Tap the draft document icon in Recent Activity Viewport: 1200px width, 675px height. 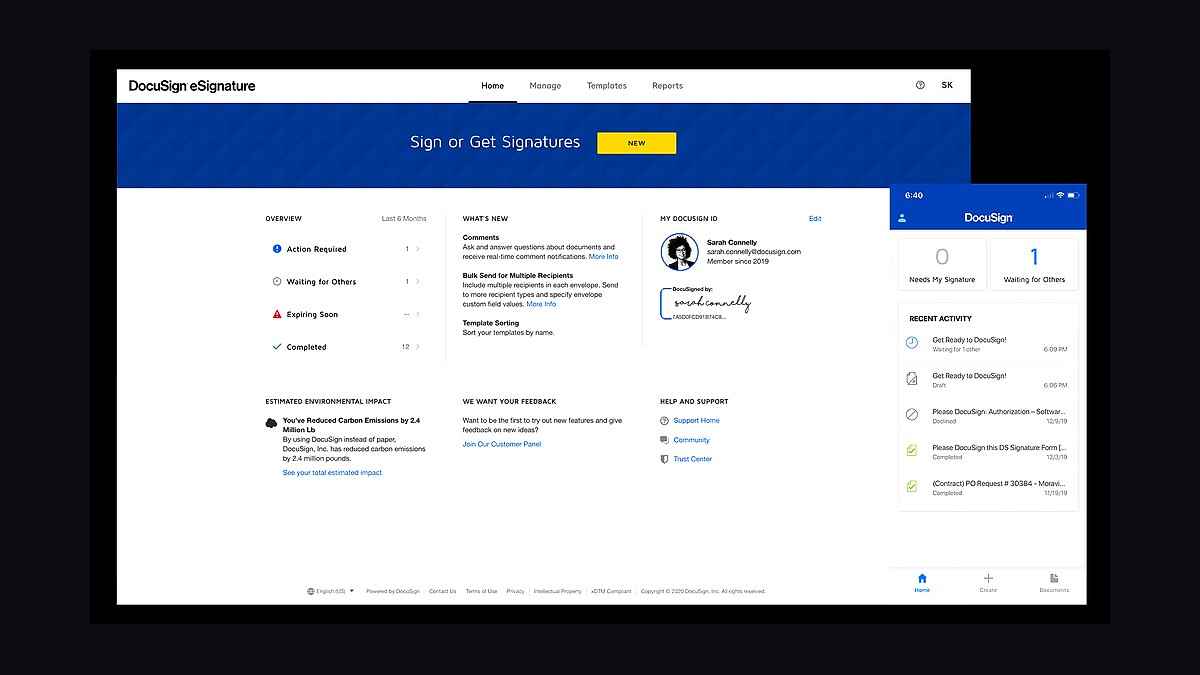coord(912,379)
